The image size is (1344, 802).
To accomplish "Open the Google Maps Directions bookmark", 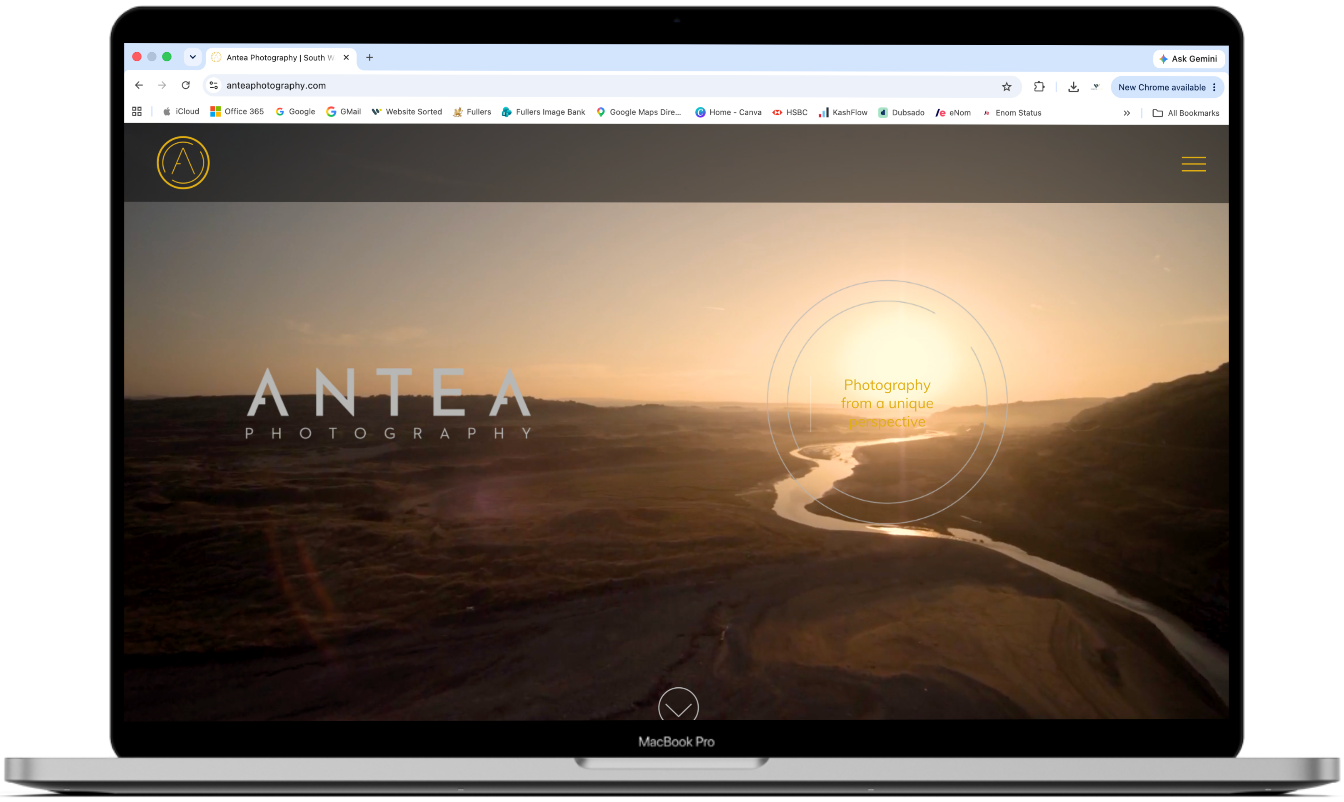I will [639, 112].
